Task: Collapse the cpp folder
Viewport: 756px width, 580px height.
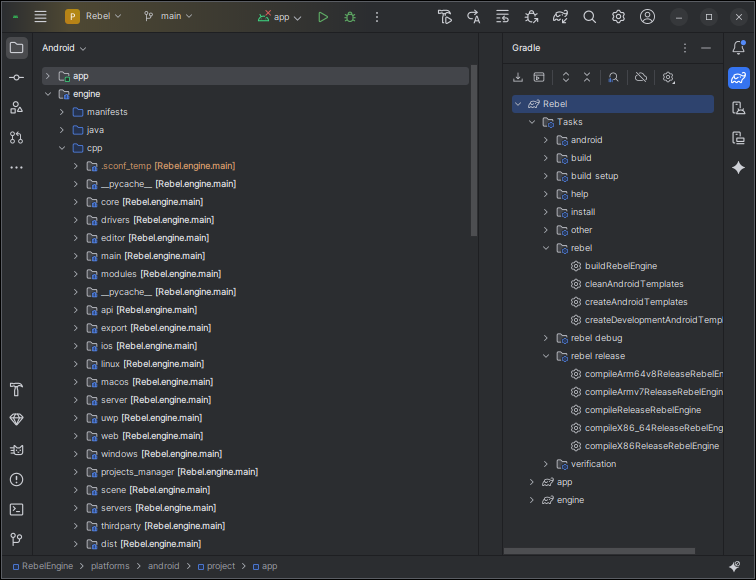Action: 62,148
